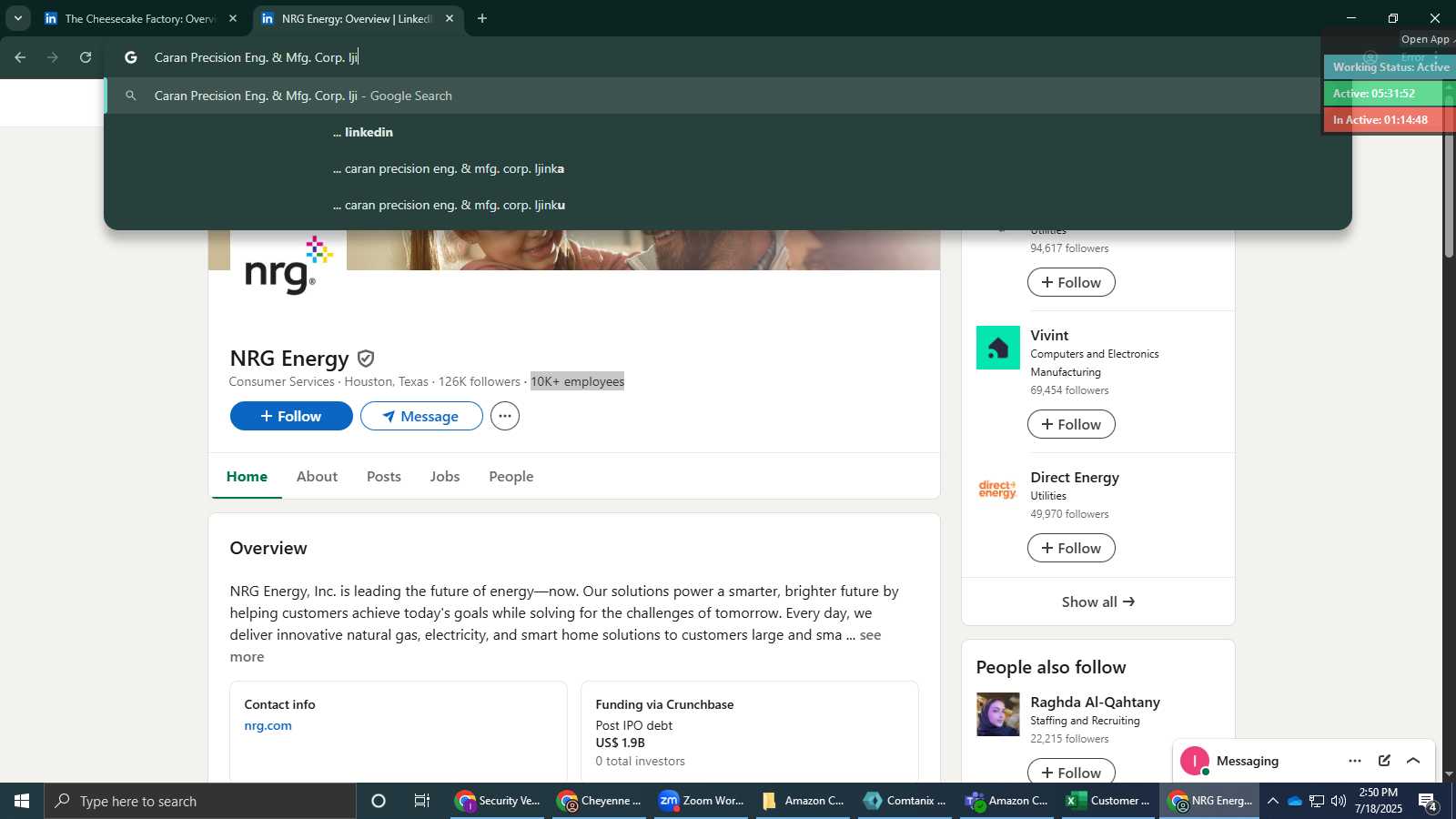
Task: Click the verified shield badge beside NRG Energy
Action: click(x=366, y=359)
